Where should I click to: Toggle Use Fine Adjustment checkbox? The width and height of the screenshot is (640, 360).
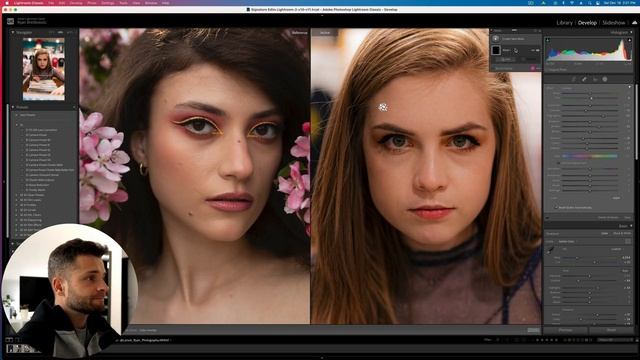coord(559,163)
